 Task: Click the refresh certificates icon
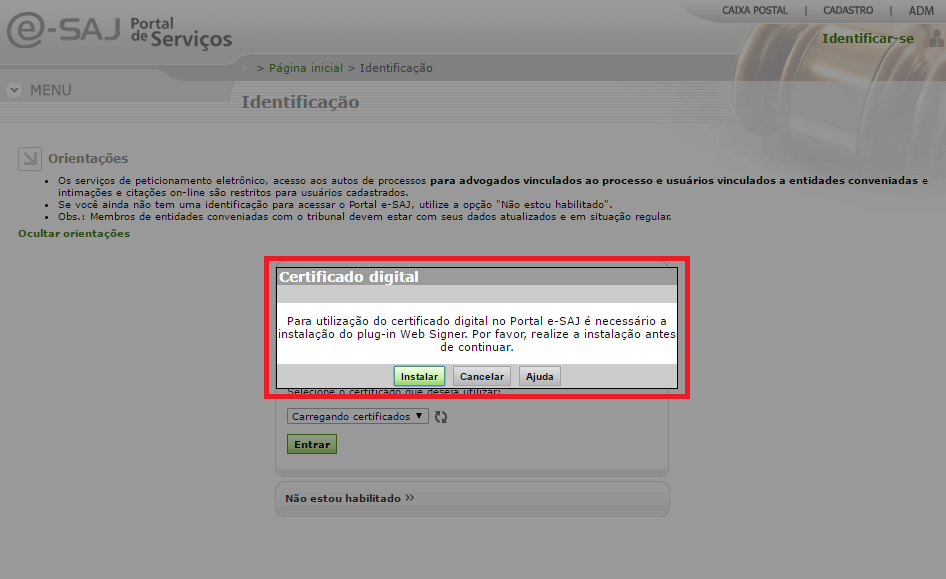pyautogui.click(x=441, y=417)
